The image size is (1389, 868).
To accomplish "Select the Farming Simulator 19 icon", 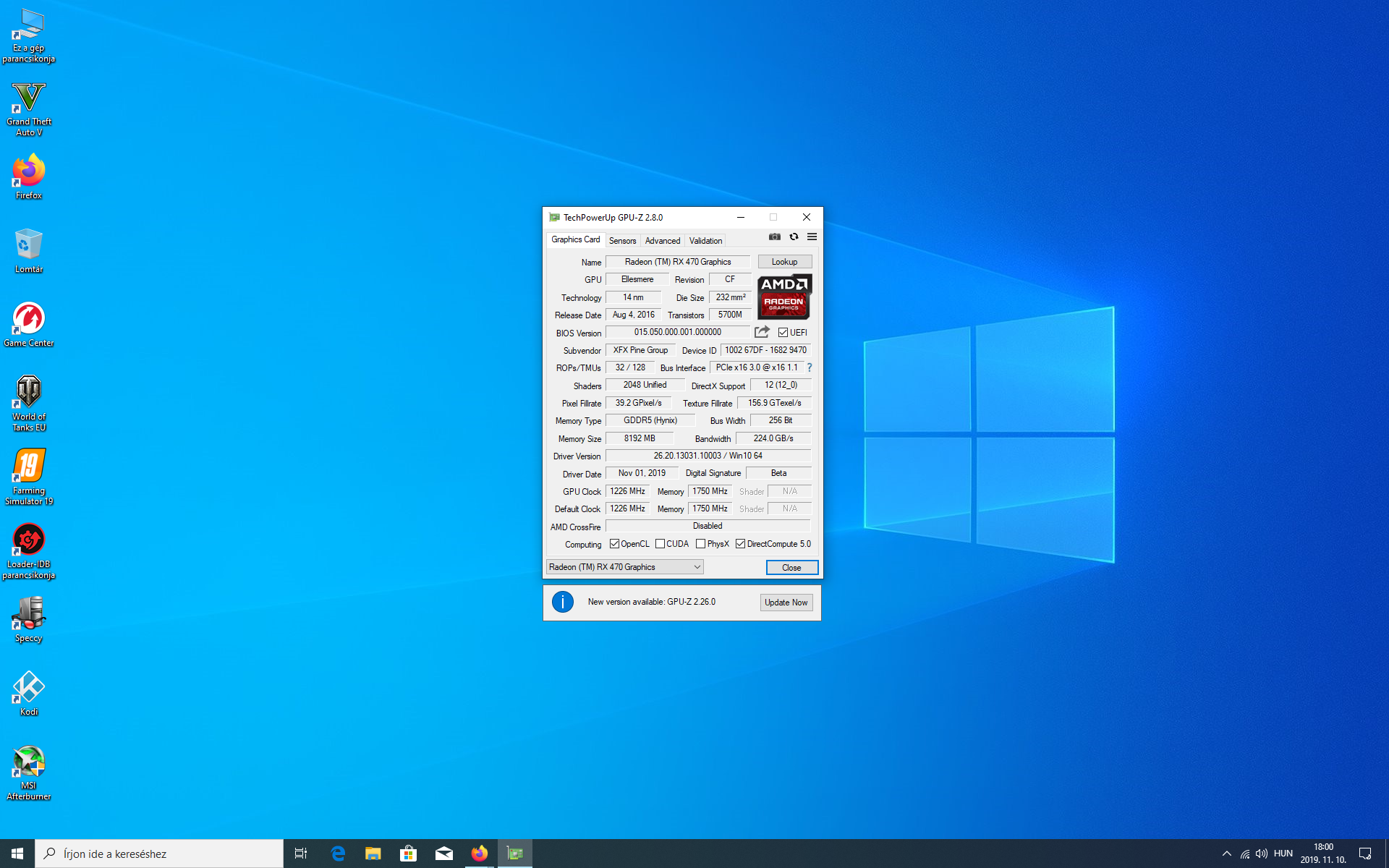I will pos(29,477).
